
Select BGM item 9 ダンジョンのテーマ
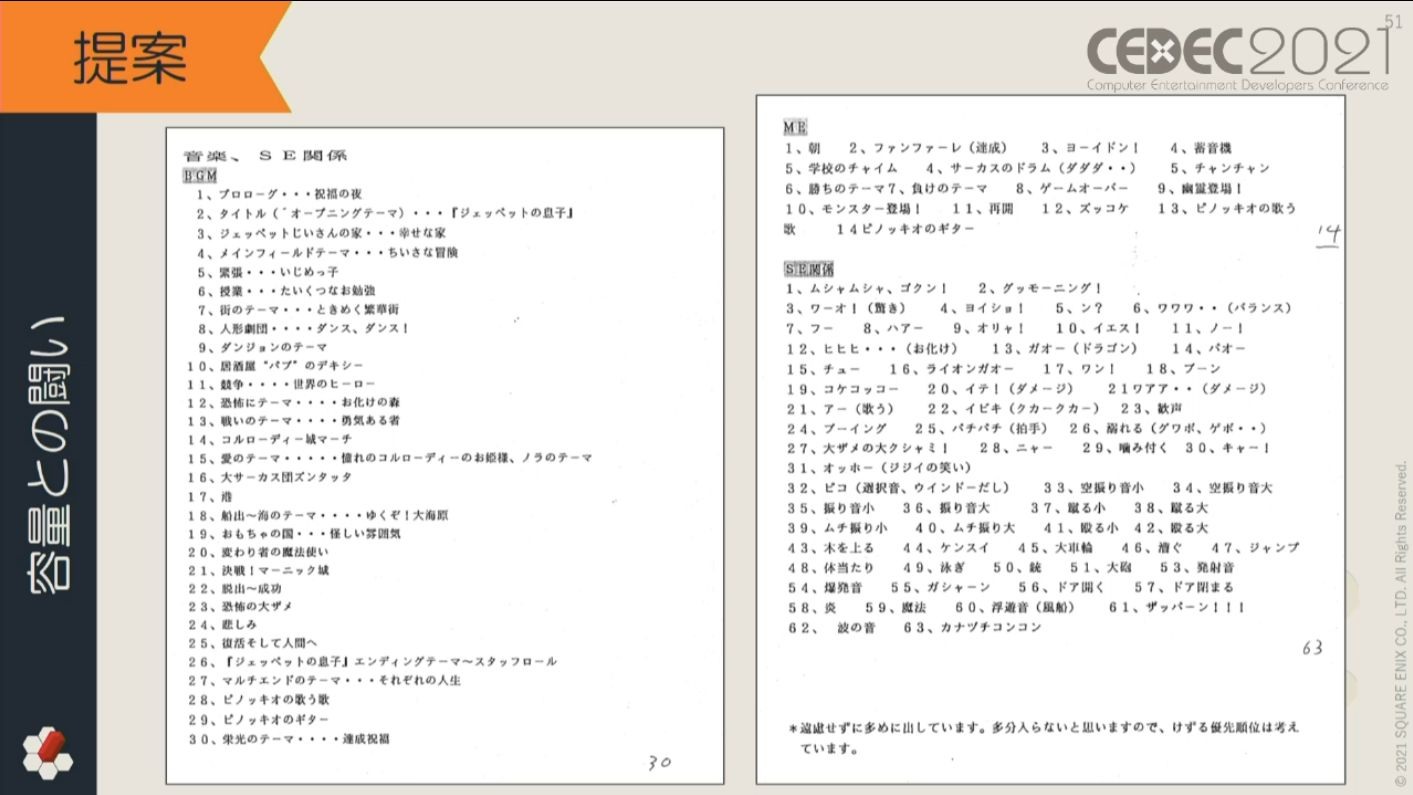(262, 346)
